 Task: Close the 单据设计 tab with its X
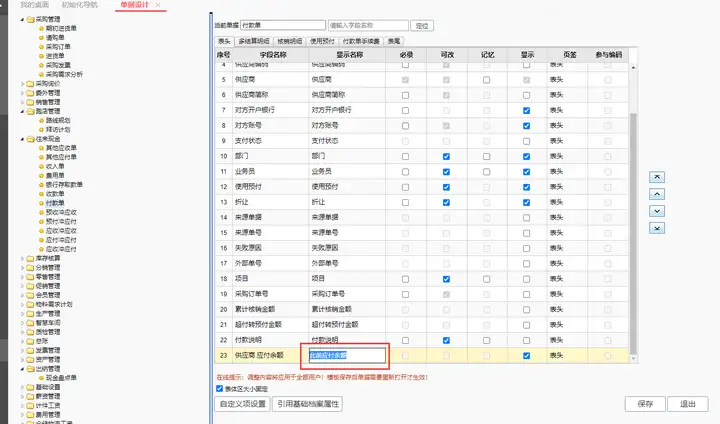(x=158, y=5)
